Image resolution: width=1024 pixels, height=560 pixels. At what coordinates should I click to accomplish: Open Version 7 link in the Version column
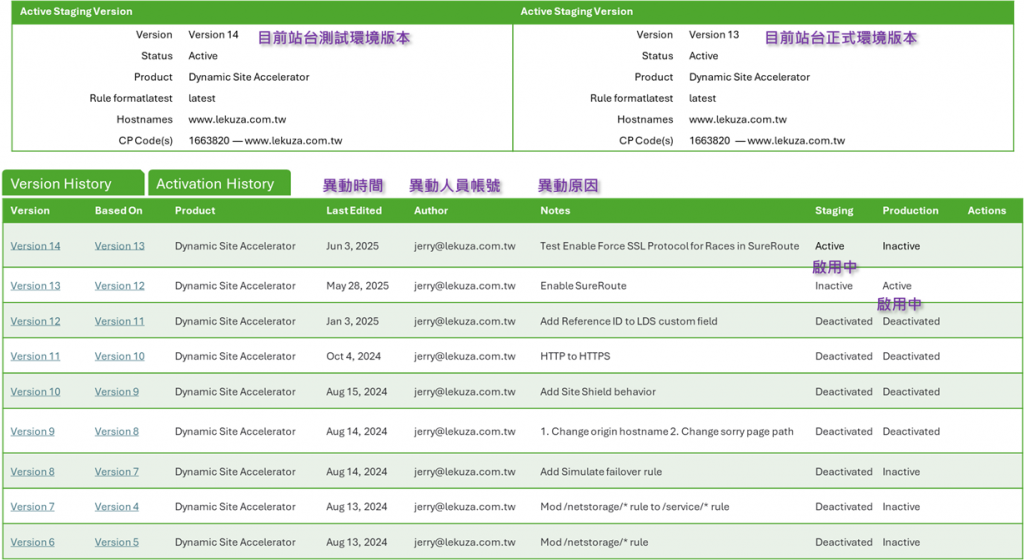click(33, 507)
